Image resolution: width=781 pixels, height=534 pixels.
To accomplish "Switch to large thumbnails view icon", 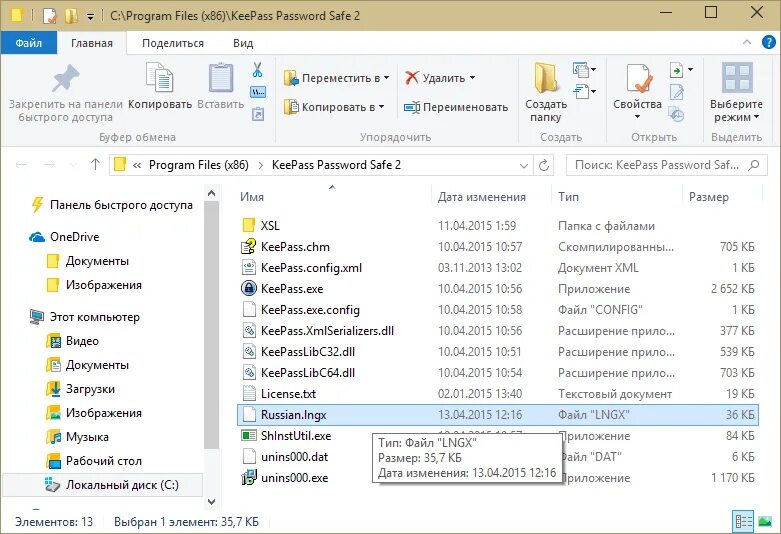I will (765, 522).
